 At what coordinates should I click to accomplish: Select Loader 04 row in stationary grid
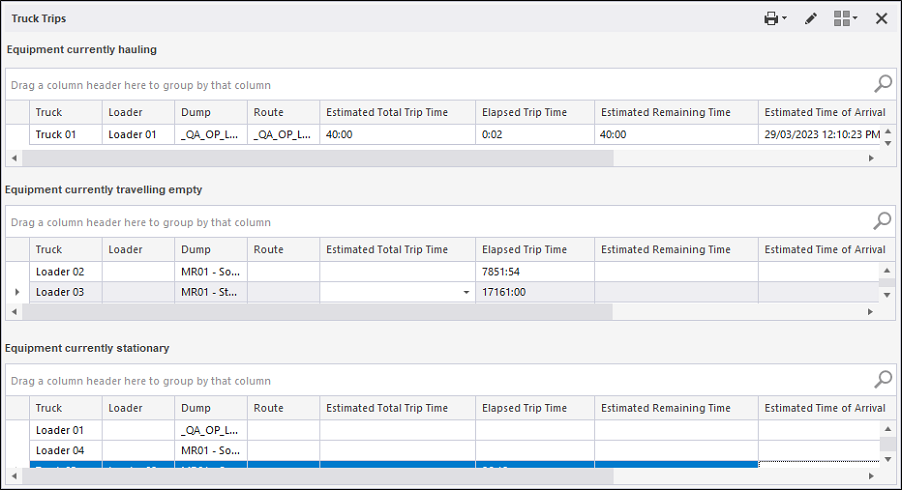(x=453, y=450)
